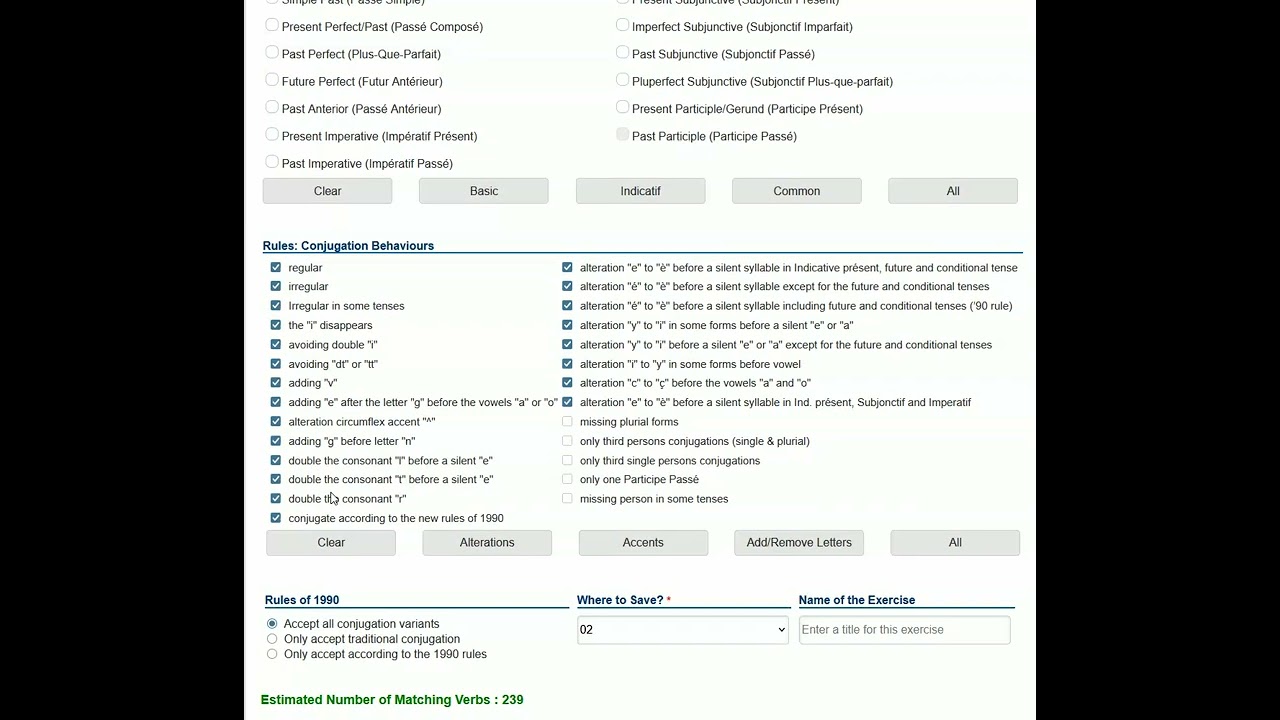The height and width of the screenshot is (720, 1280).
Task: Click the 'Basic' tense preset button
Action: coord(484,191)
